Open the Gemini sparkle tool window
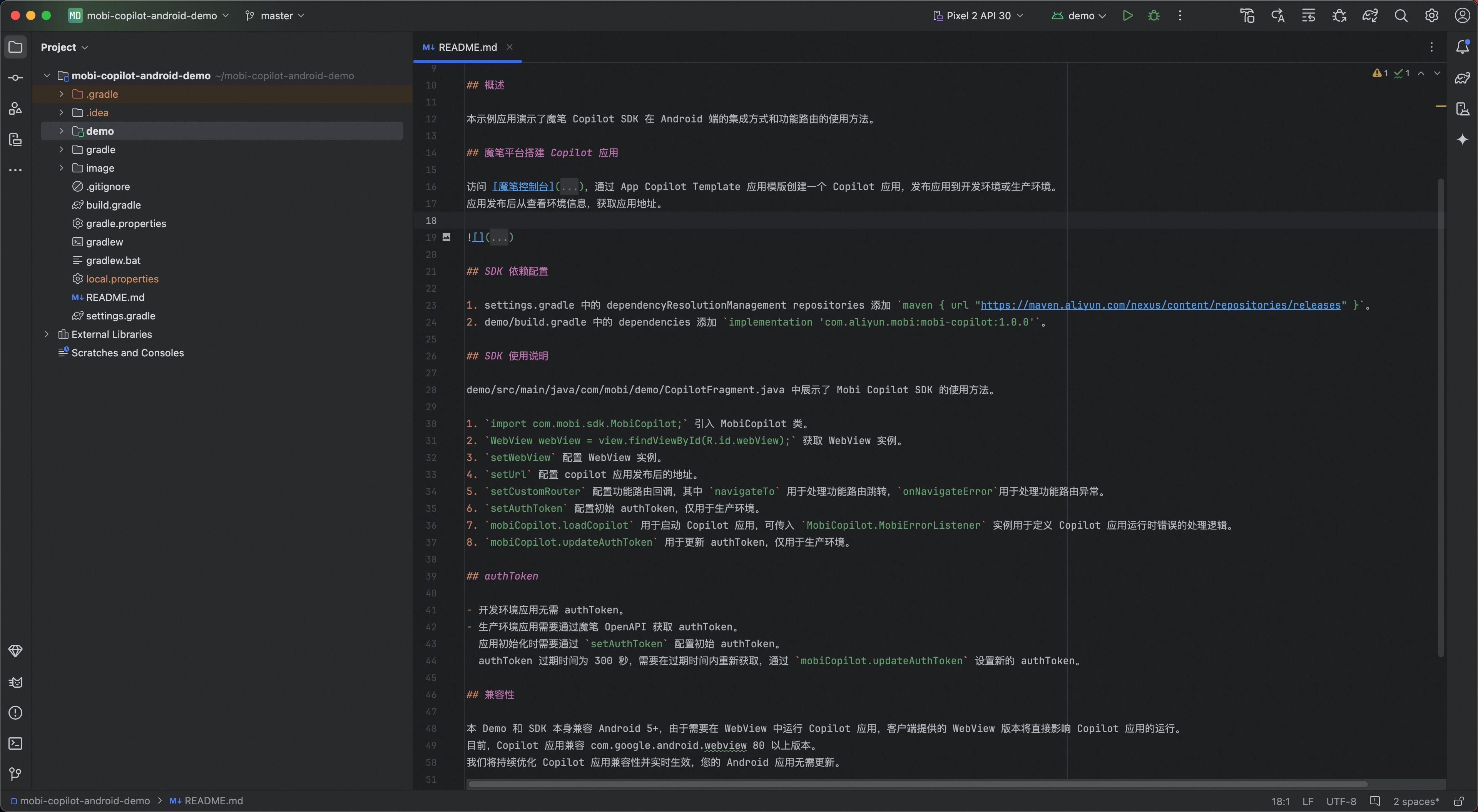The height and width of the screenshot is (812, 1478). point(1463,139)
